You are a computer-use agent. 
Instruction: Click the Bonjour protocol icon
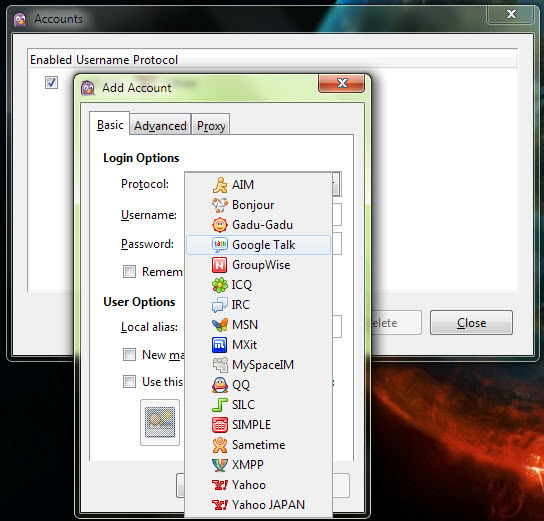pos(220,205)
